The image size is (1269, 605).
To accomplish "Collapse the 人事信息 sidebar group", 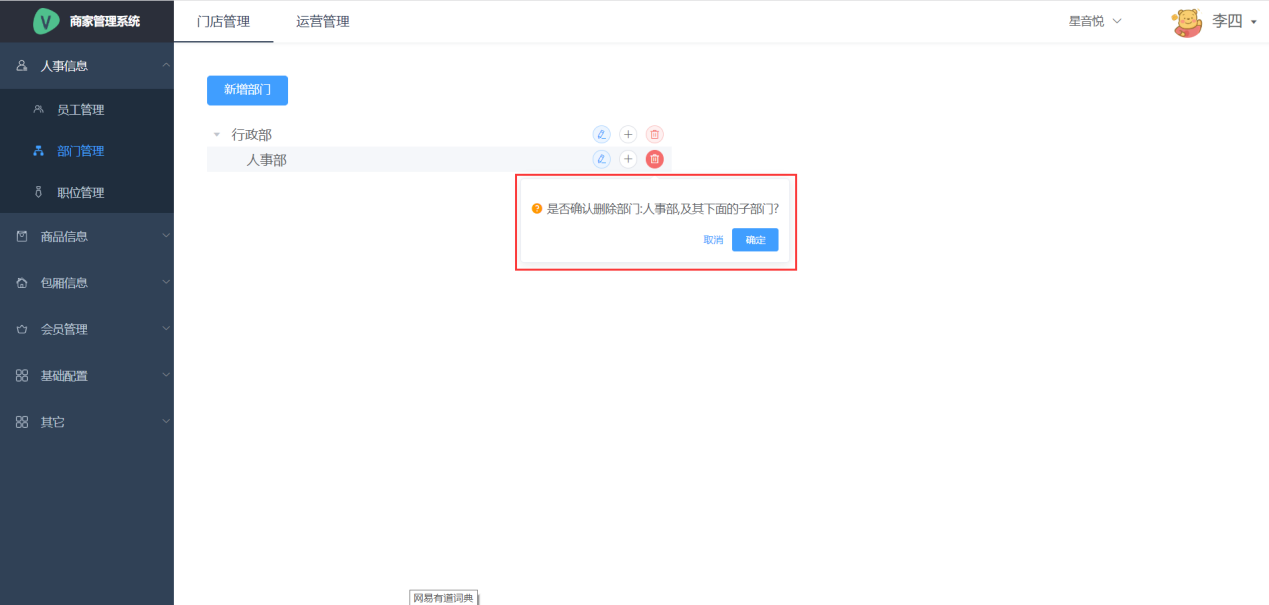I will [166, 66].
